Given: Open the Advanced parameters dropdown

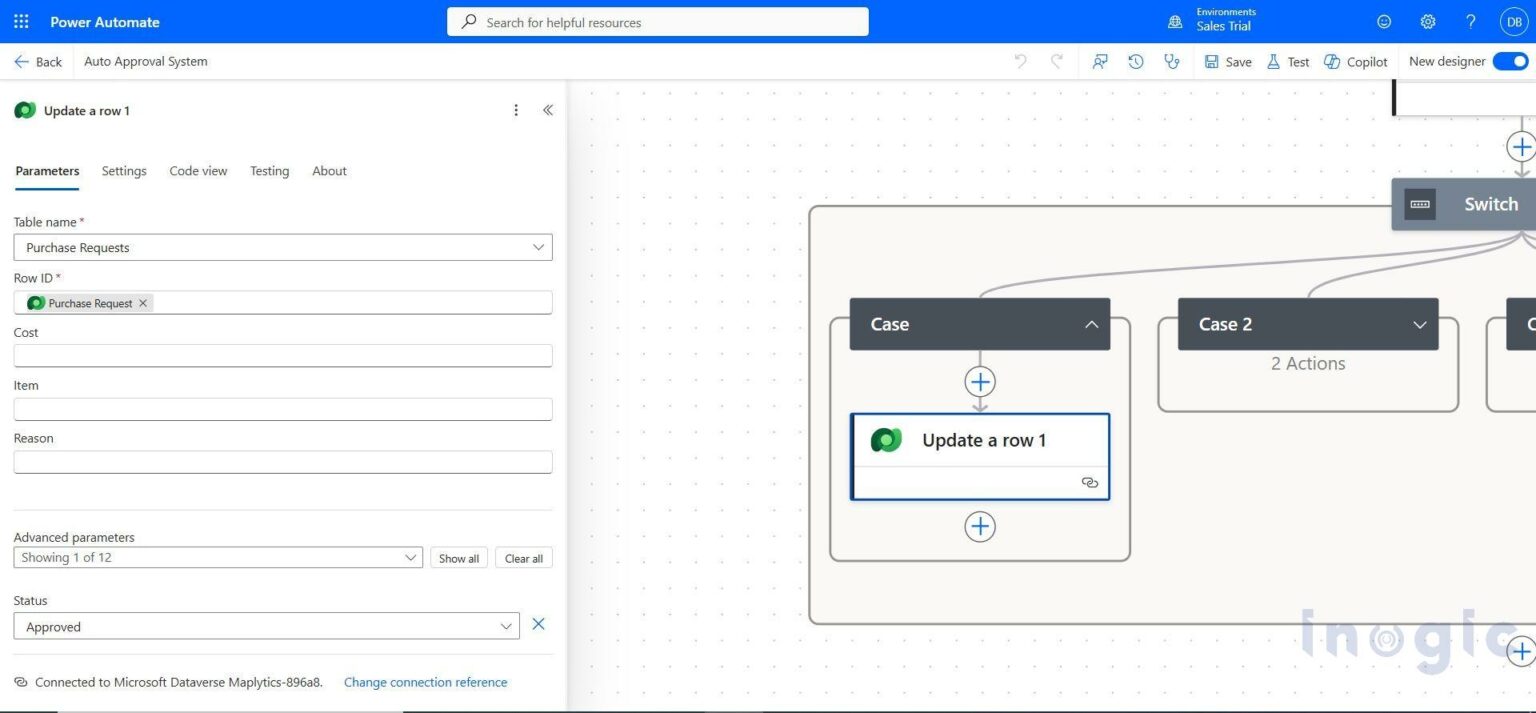Looking at the screenshot, I should point(218,557).
